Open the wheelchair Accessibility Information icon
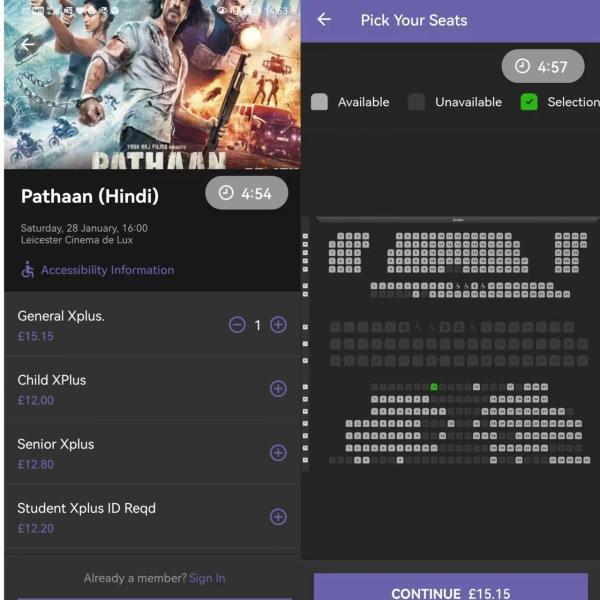Image resolution: width=600 pixels, height=600 pixels. [x=28, y=270]
